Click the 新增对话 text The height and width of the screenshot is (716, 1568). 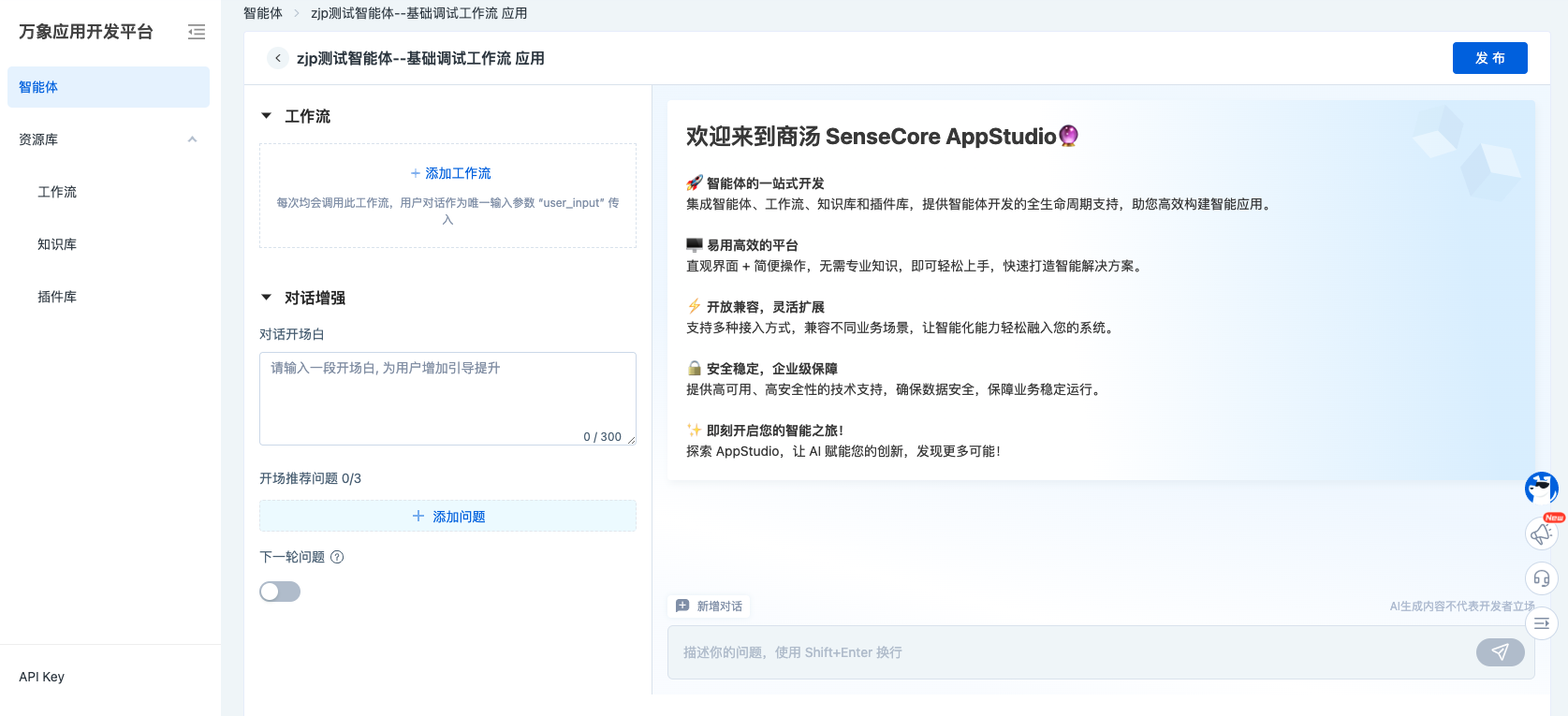pos(720,606)
